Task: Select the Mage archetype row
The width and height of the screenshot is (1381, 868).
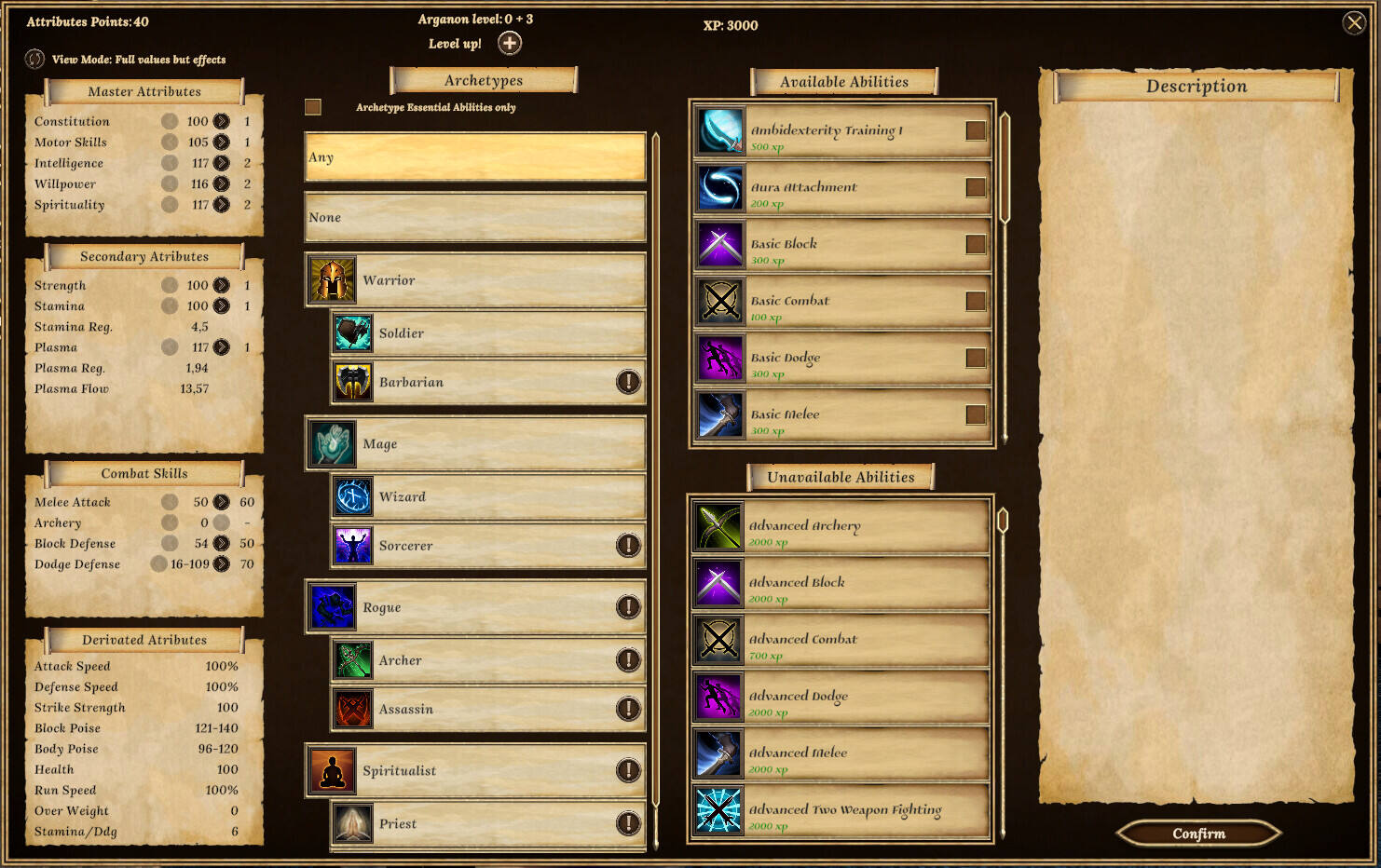Action: [x=475, y=444]
